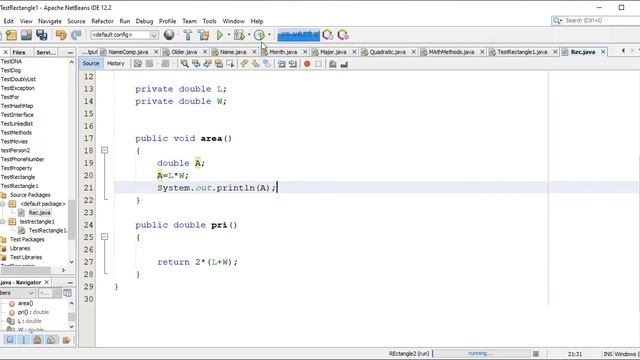Open the default config combo box
Viewport: 640px width, 360px height.
[124, 35]
